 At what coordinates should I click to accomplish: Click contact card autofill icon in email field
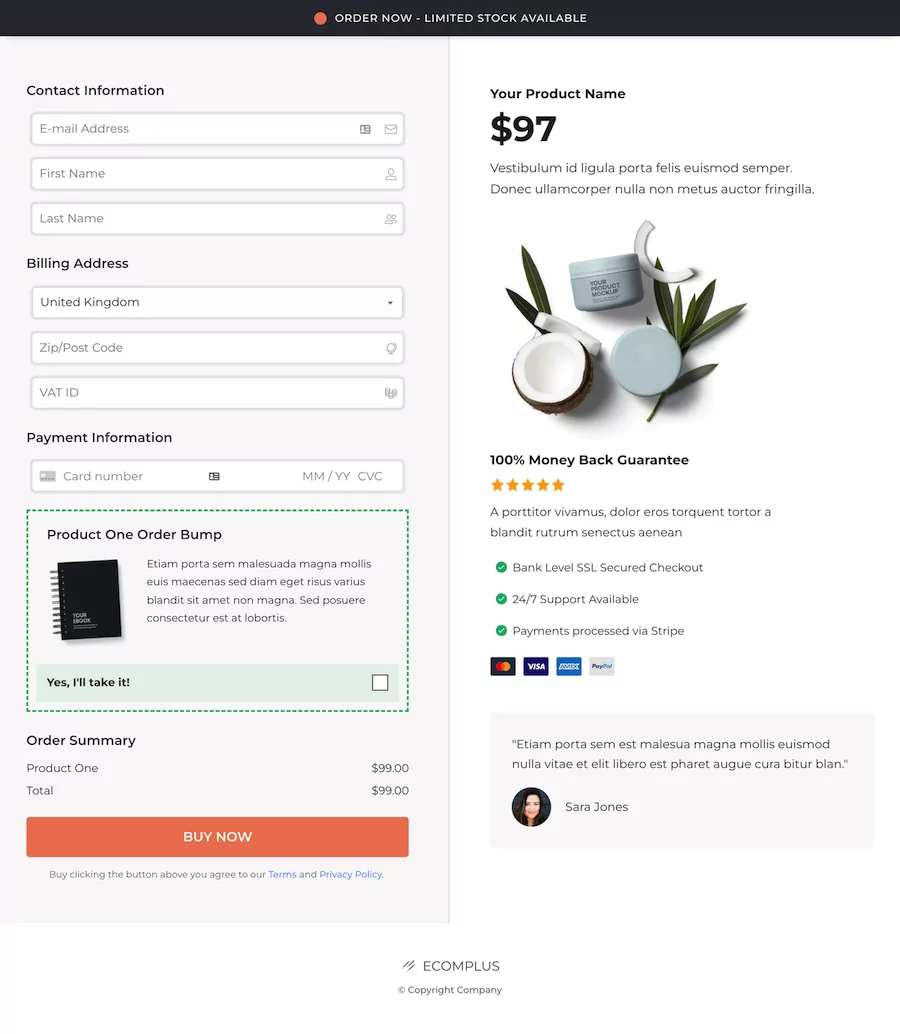365,129
